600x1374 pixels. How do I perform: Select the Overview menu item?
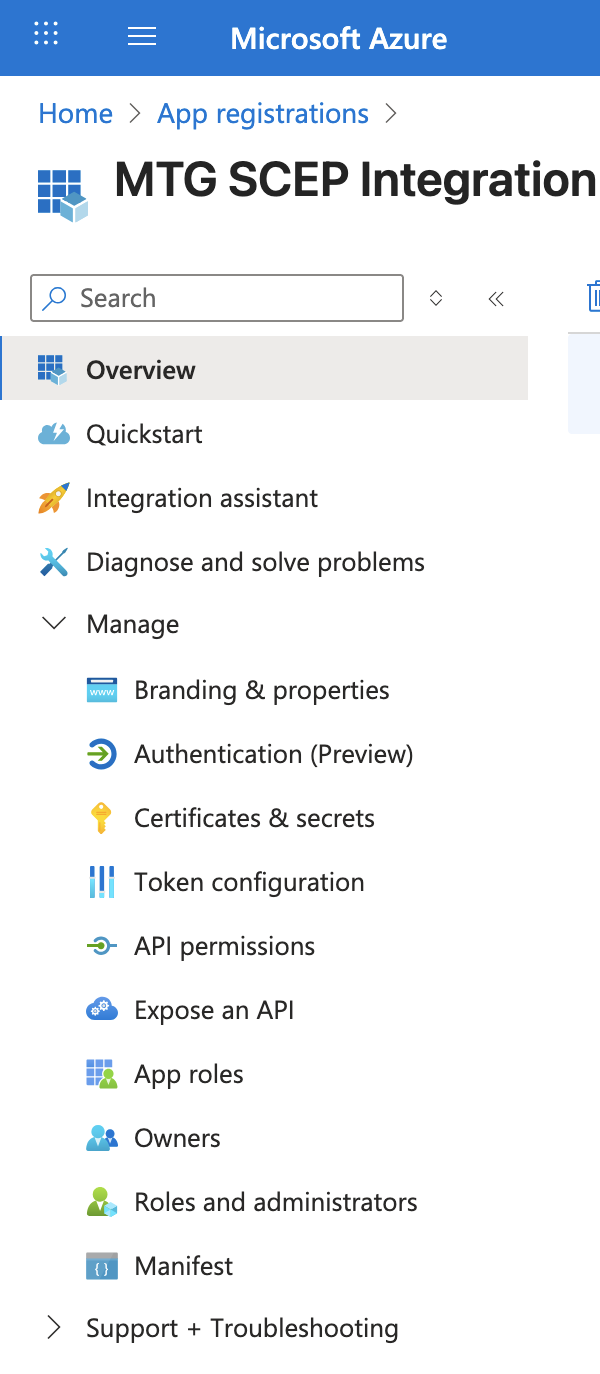[141, 370]
